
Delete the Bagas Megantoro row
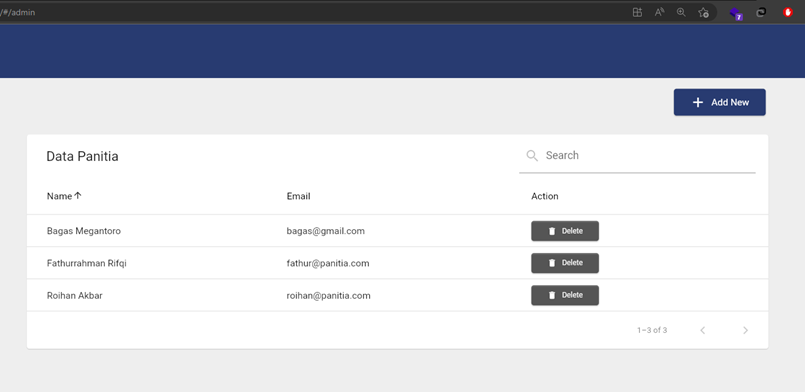coord(565,231)
